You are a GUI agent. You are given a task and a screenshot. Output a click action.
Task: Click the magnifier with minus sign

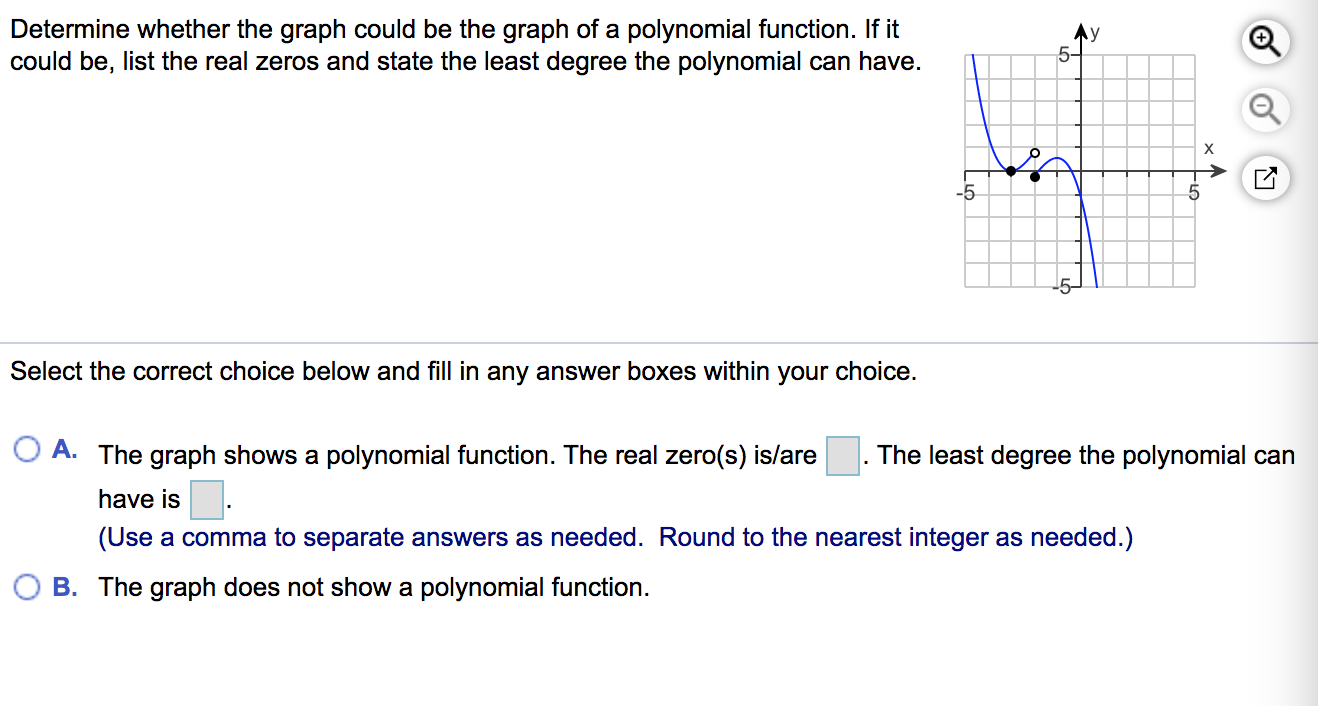click(x=1264, y=110)
